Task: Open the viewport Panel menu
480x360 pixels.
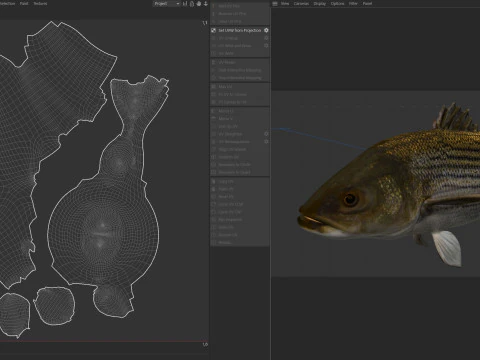Action: tap(367, 4)
